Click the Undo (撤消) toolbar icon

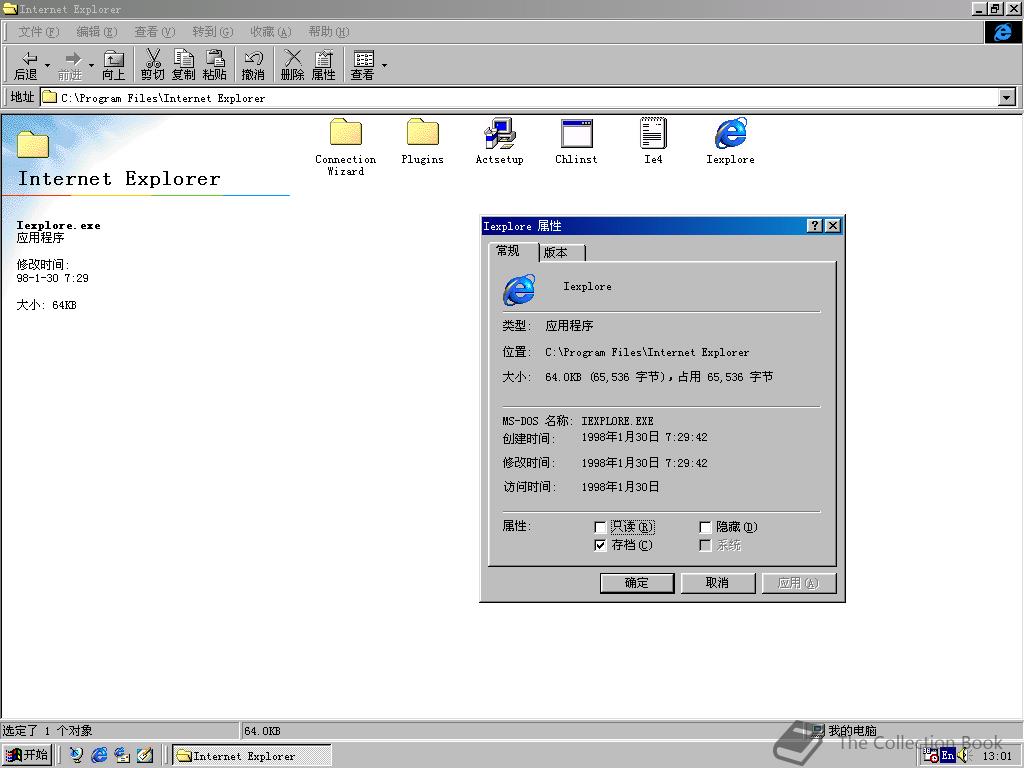point(253,65)
